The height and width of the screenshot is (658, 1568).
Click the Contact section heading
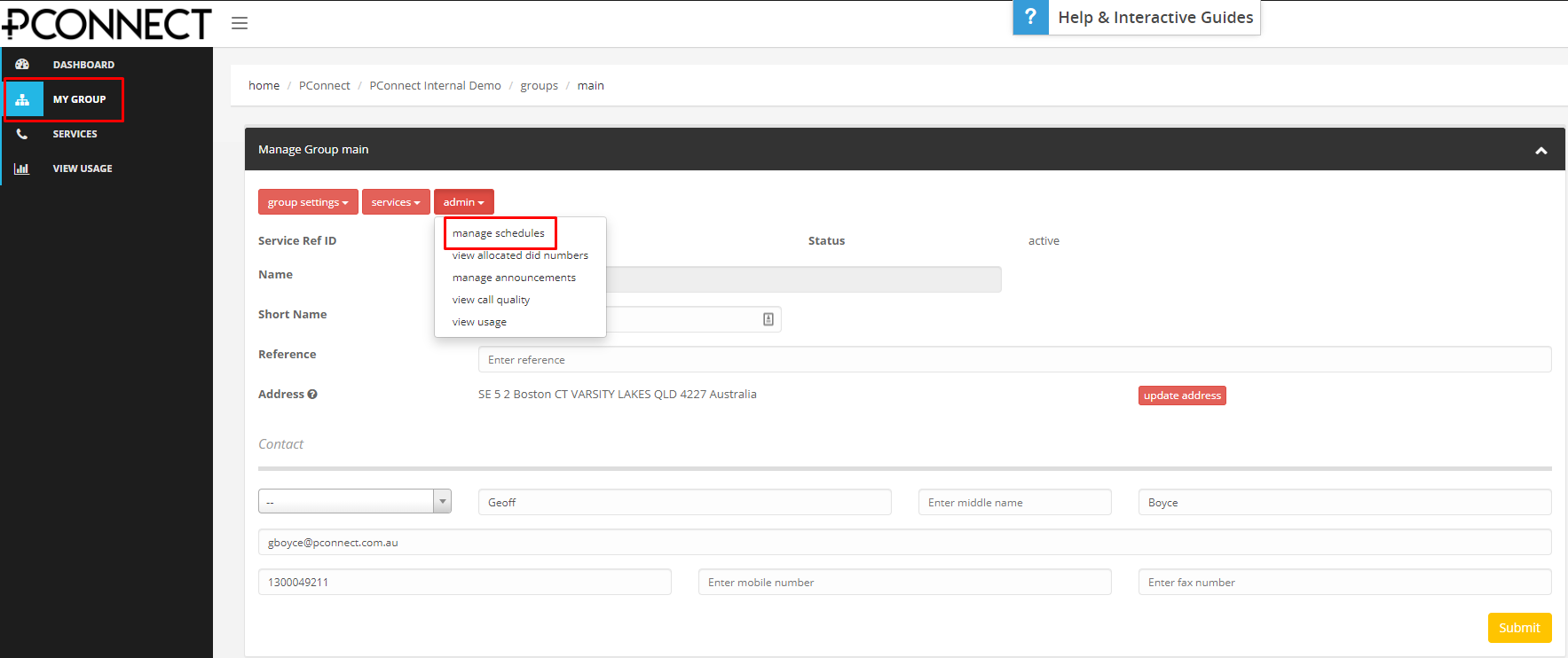[280, 444]
